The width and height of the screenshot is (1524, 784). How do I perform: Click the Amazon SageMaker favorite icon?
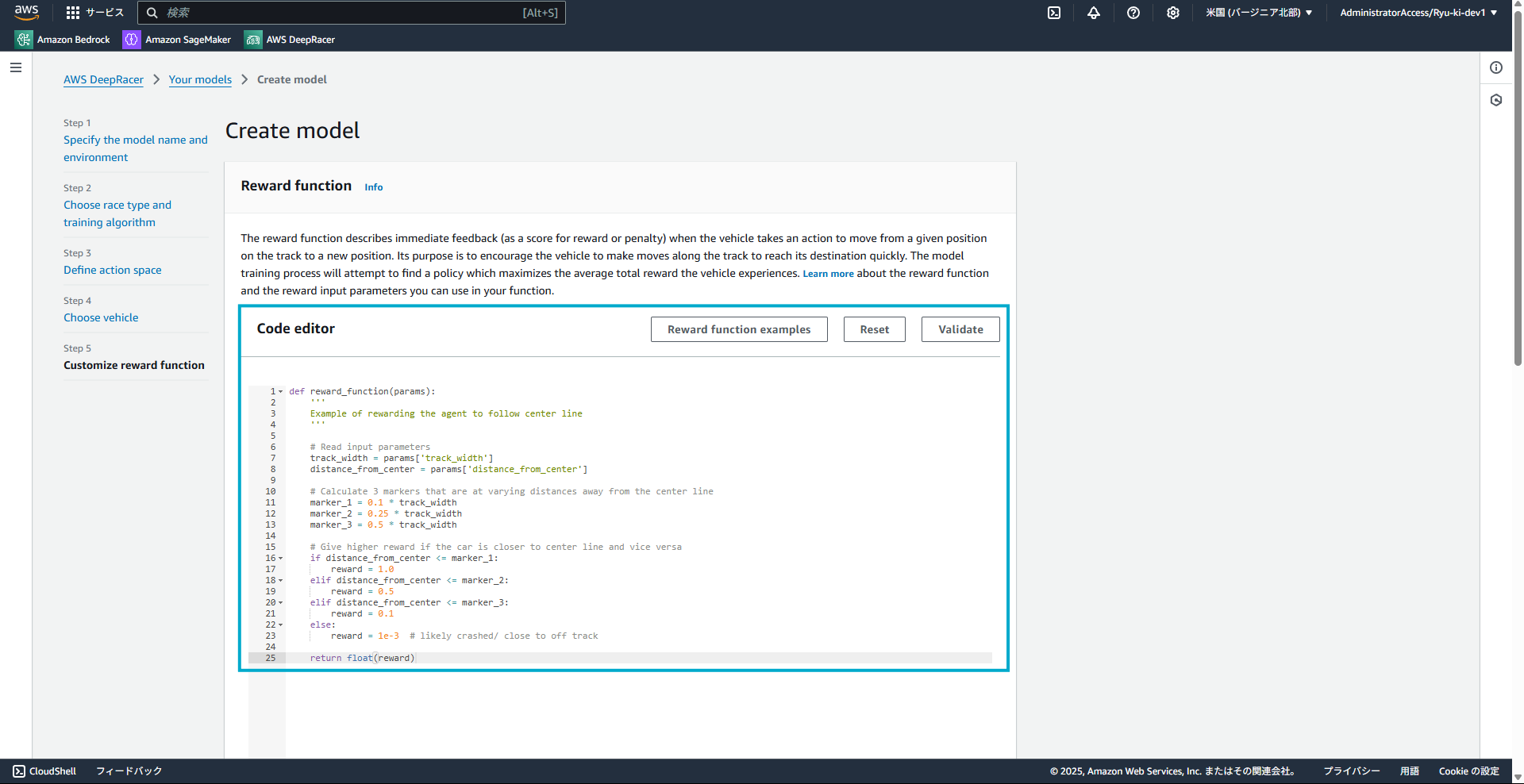pos(132,40)
